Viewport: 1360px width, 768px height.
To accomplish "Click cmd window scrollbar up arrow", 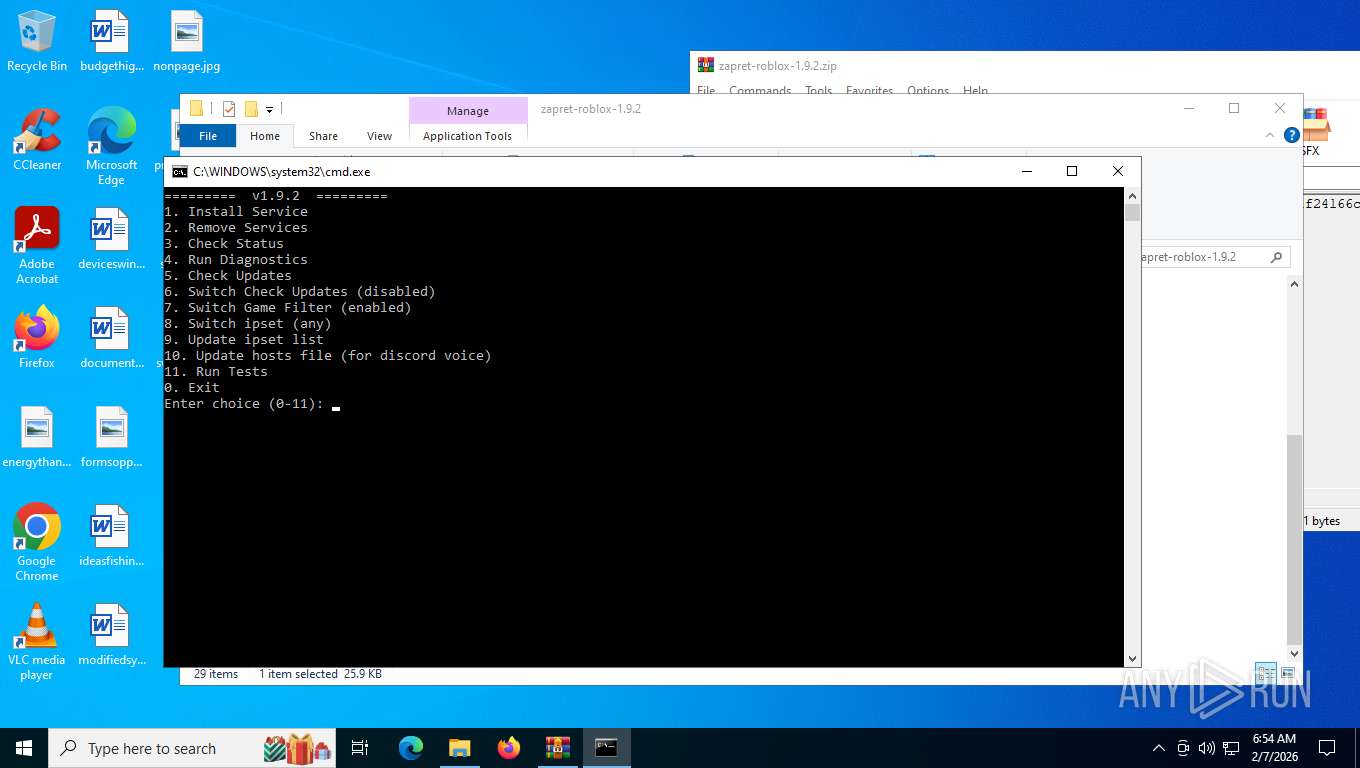I will (x=1132, y=195).
